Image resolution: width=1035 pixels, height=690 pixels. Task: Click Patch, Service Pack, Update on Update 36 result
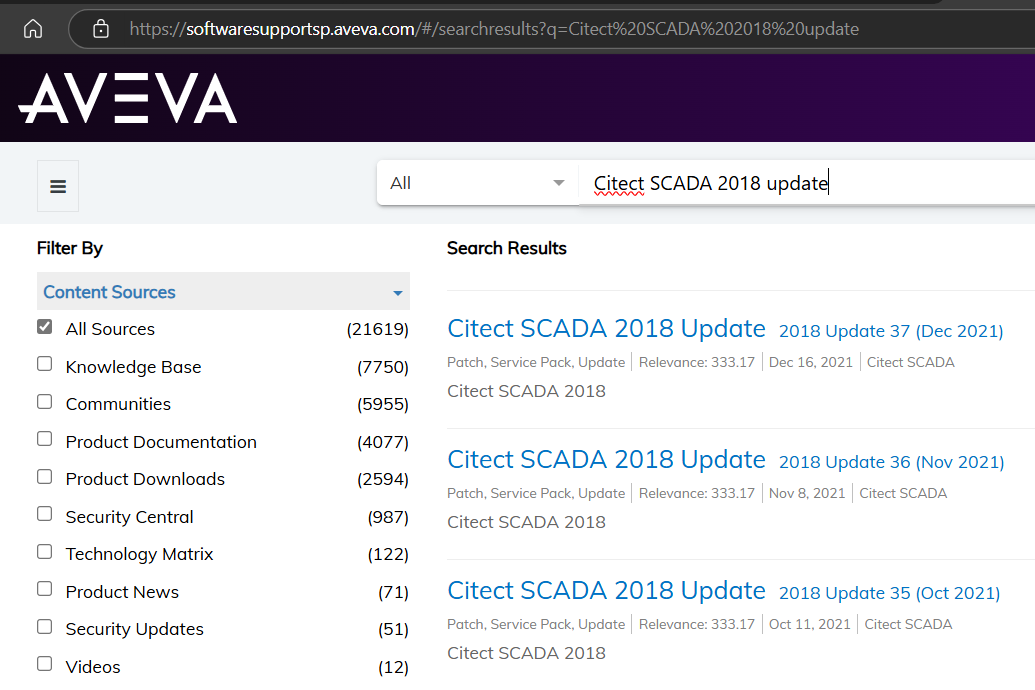536,493
